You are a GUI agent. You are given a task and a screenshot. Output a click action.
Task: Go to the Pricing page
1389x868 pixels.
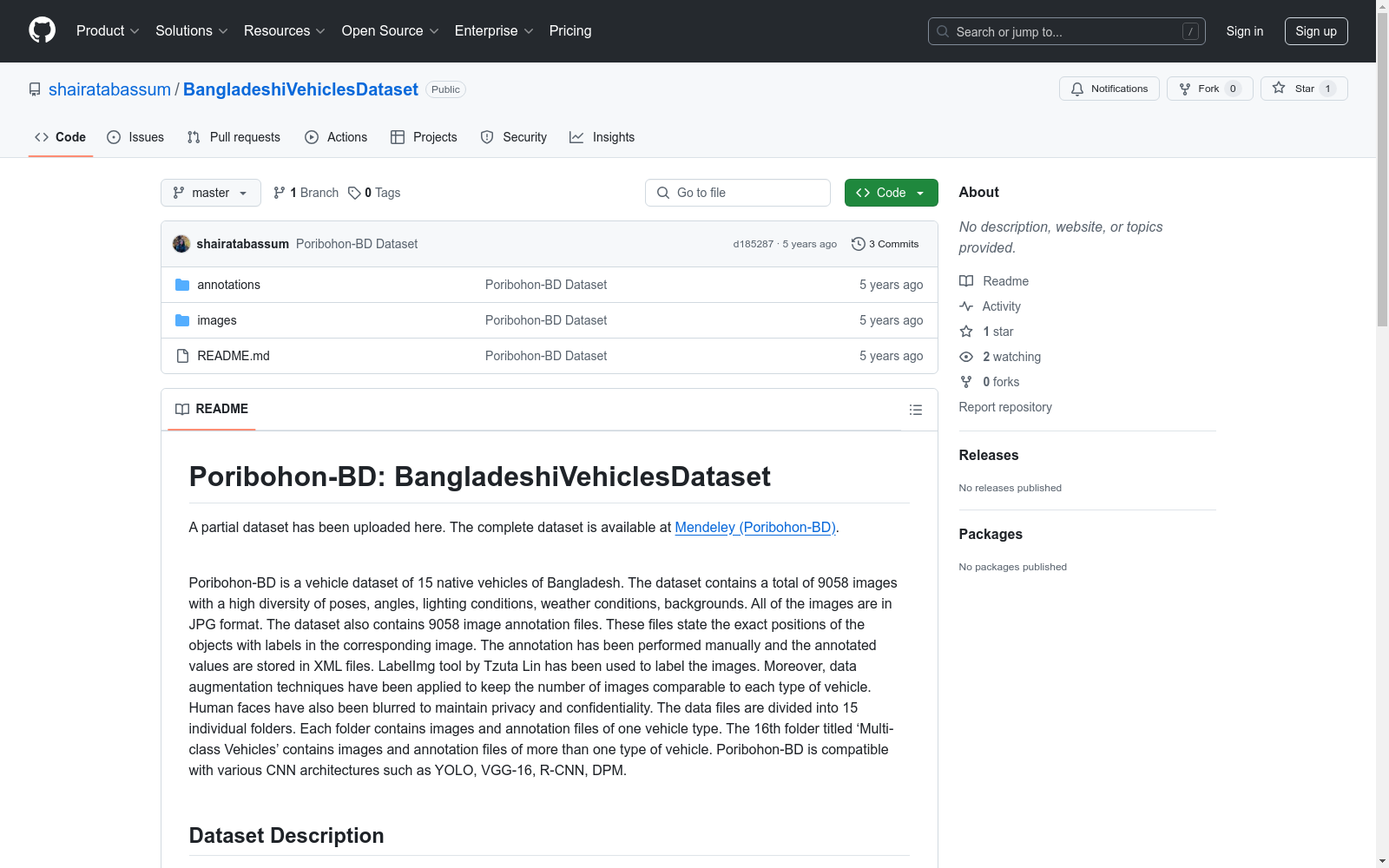(570, 30)
